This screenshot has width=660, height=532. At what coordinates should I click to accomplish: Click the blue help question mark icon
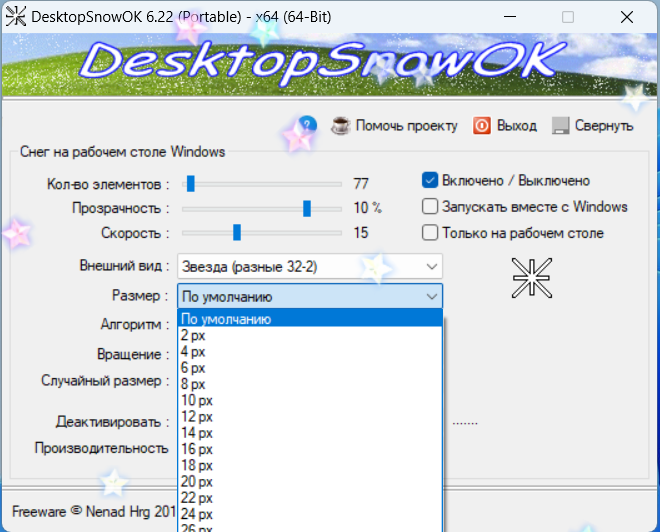click(x=308, y=125)
